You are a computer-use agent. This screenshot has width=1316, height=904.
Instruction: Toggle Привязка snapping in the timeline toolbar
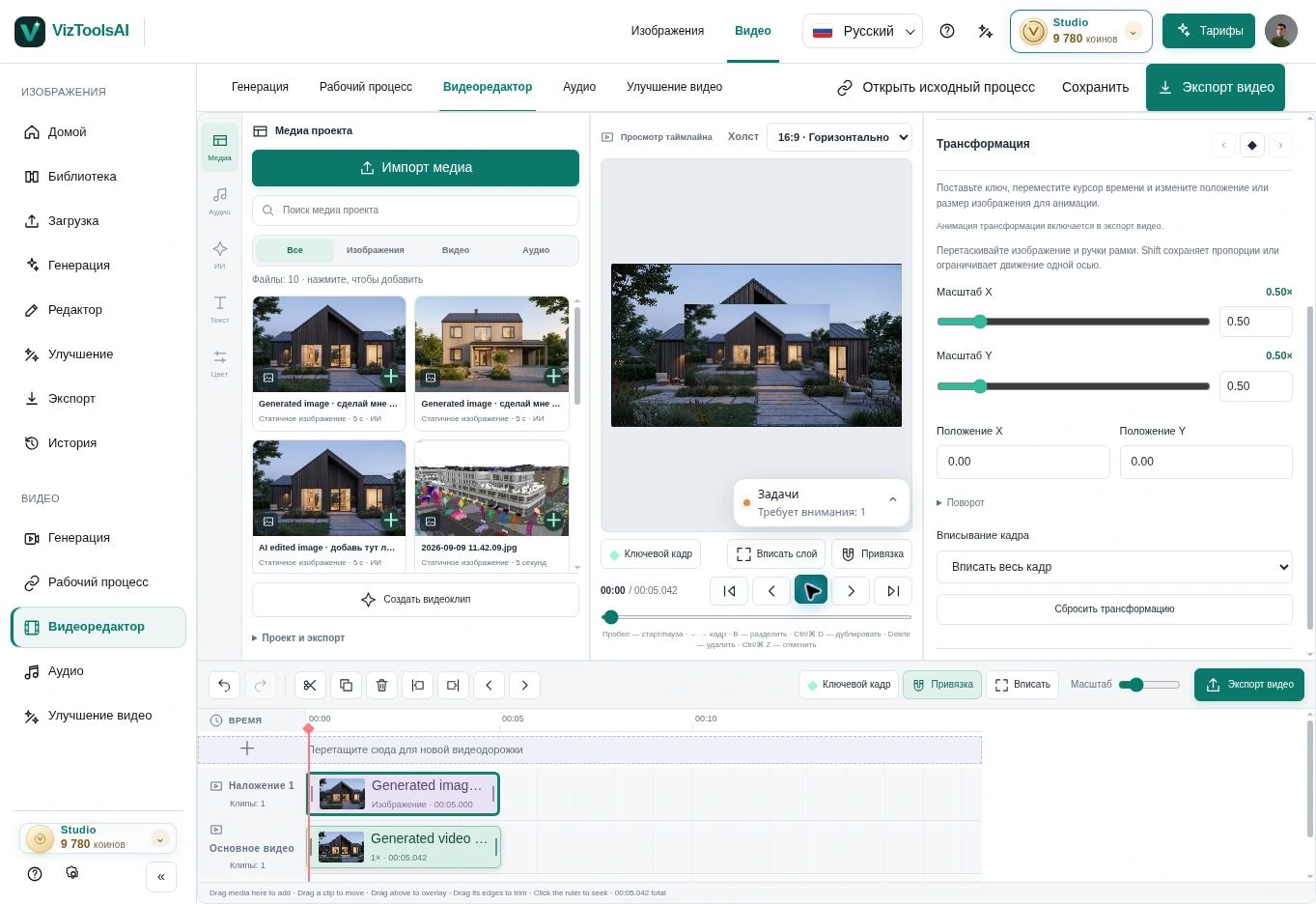(942, 685)
